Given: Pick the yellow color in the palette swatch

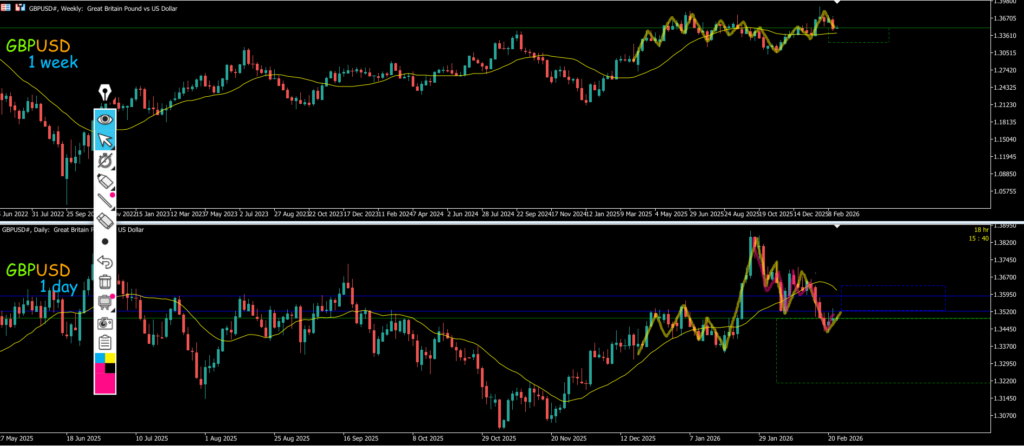Looking at the screenshot, I should pyautogui.click(x=111, y=357).
